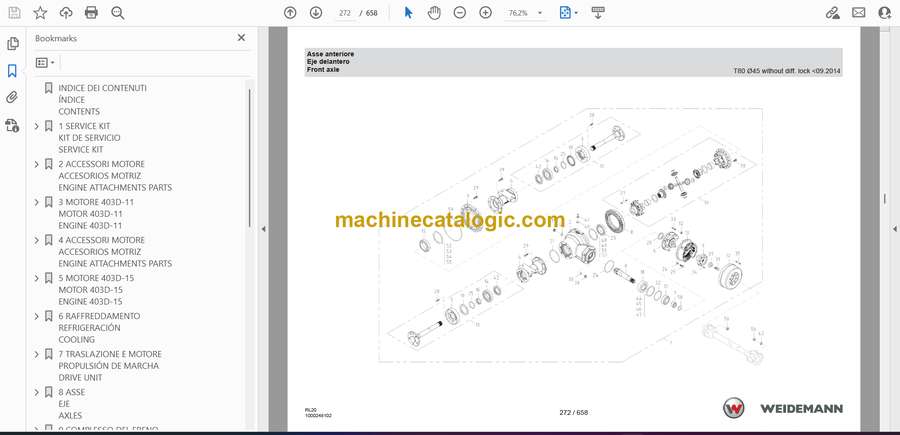Zoom out using the minus icon
Viewport: 900px width, 435px height.
point(460,13)
